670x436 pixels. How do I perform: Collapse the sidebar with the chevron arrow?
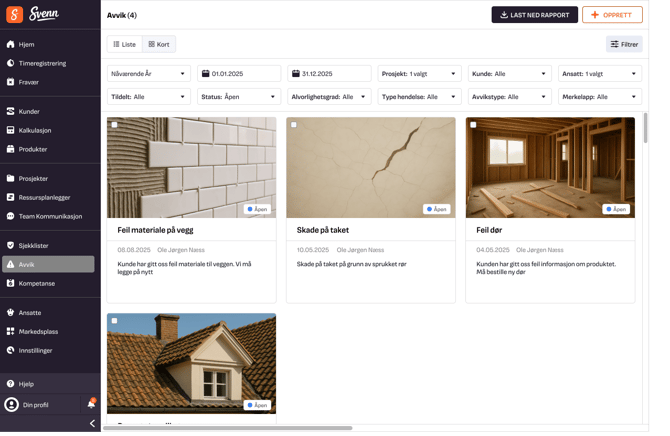[92, 424]
